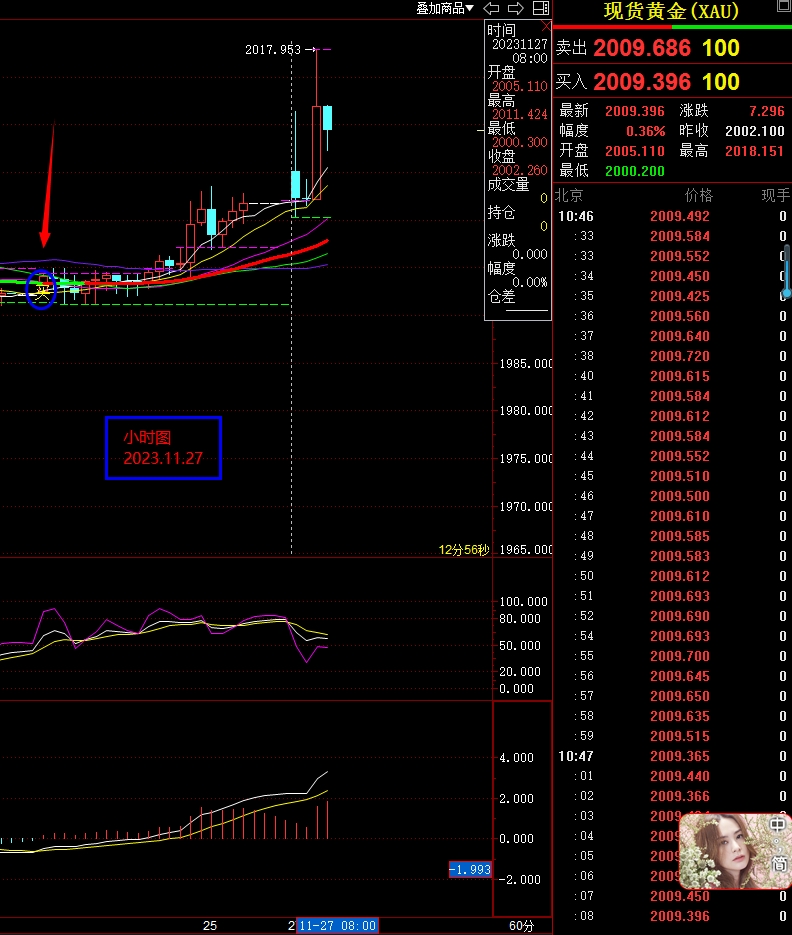Click info panel 收盘 value 2002.260
Screen dimensions: 792x935
point(519,171)
